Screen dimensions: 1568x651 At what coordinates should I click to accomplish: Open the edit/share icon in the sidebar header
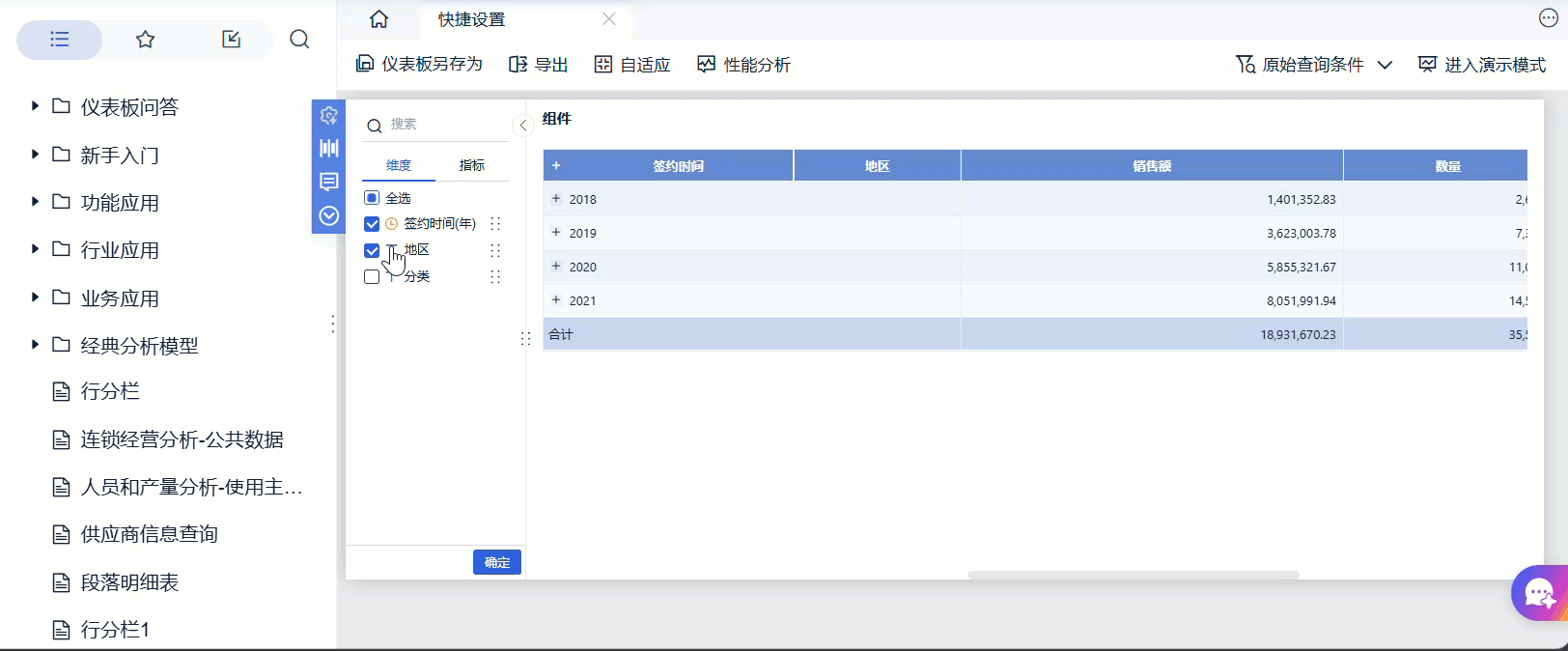tap(231, 40)
